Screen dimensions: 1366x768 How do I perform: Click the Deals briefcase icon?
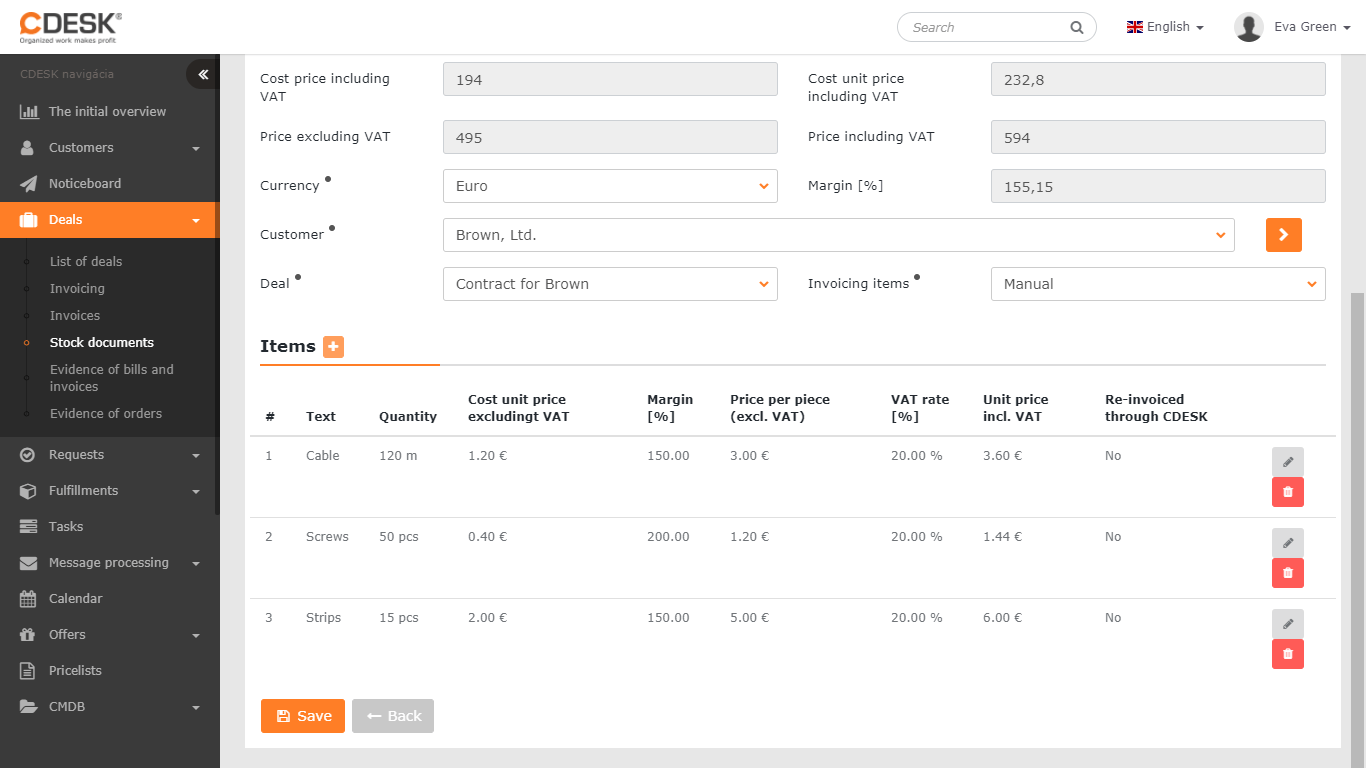pos(29,219)
